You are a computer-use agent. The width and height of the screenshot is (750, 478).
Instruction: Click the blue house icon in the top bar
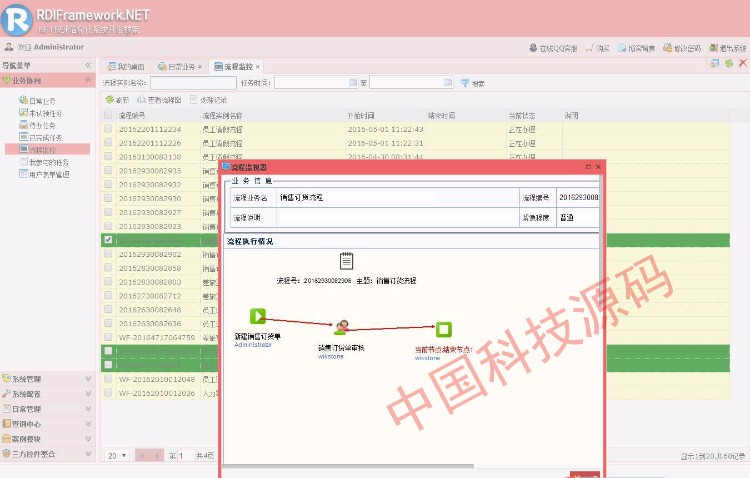[622, 48]
